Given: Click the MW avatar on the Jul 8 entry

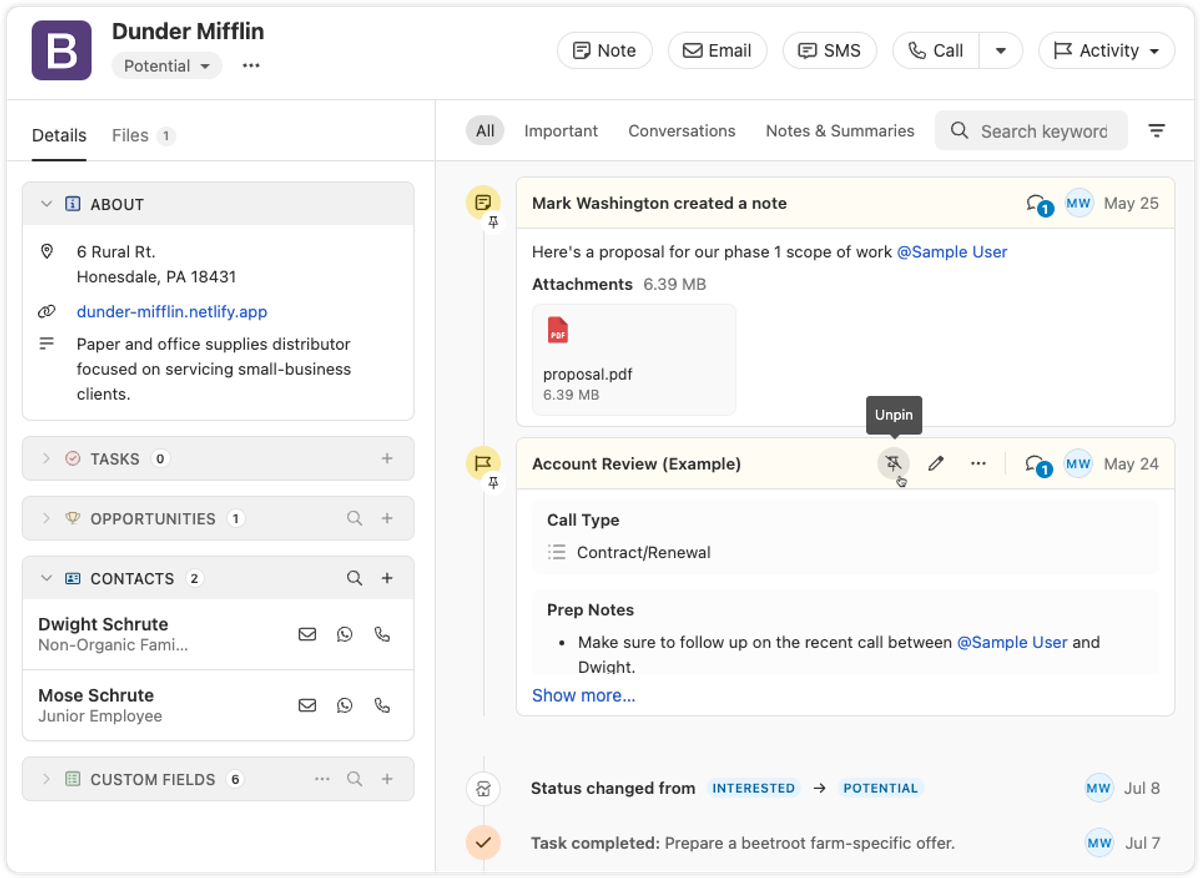Looking at the screenshot, I should click(1098, 788).
